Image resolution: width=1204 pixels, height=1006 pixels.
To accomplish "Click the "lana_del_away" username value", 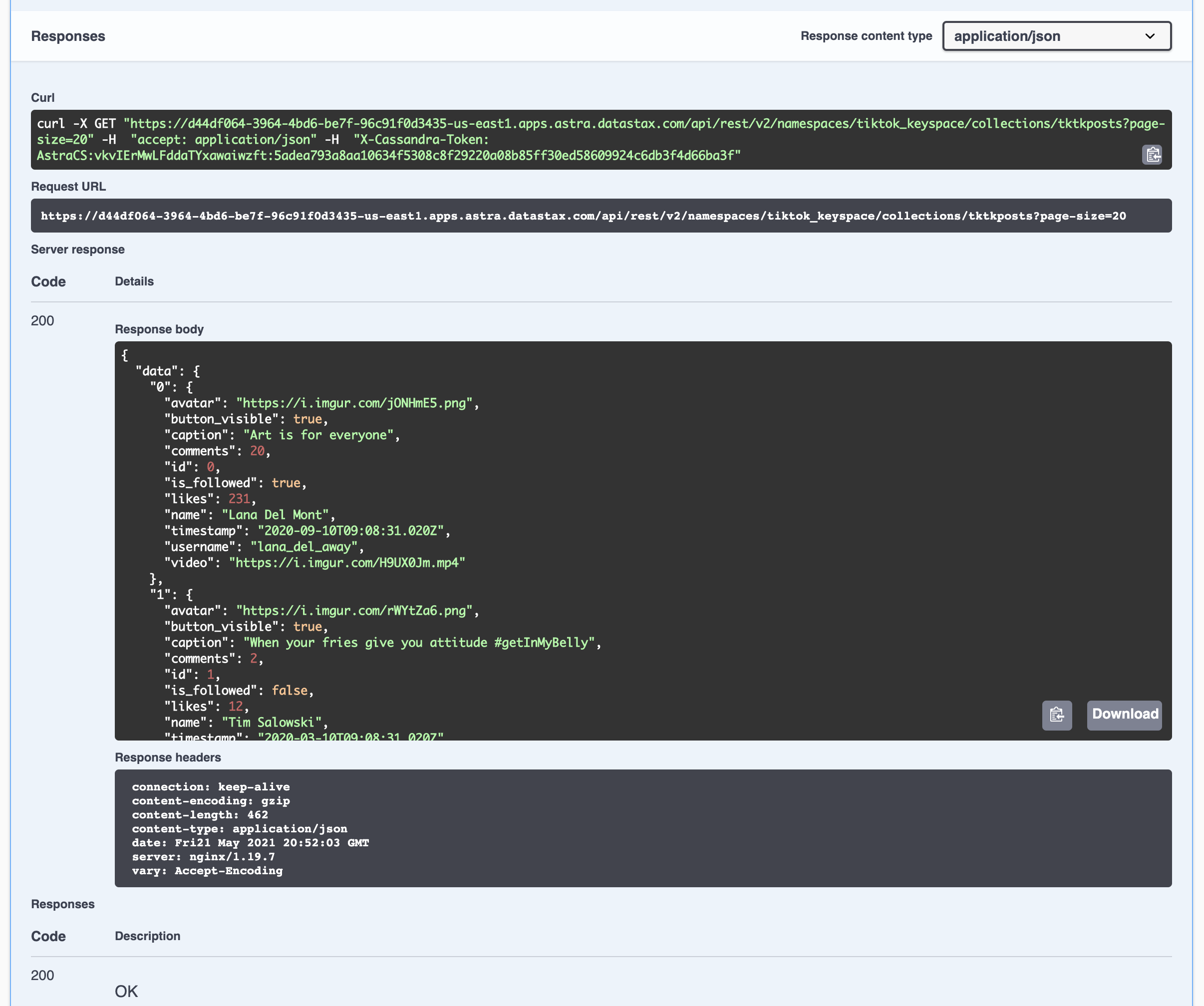I will [304, 546].
